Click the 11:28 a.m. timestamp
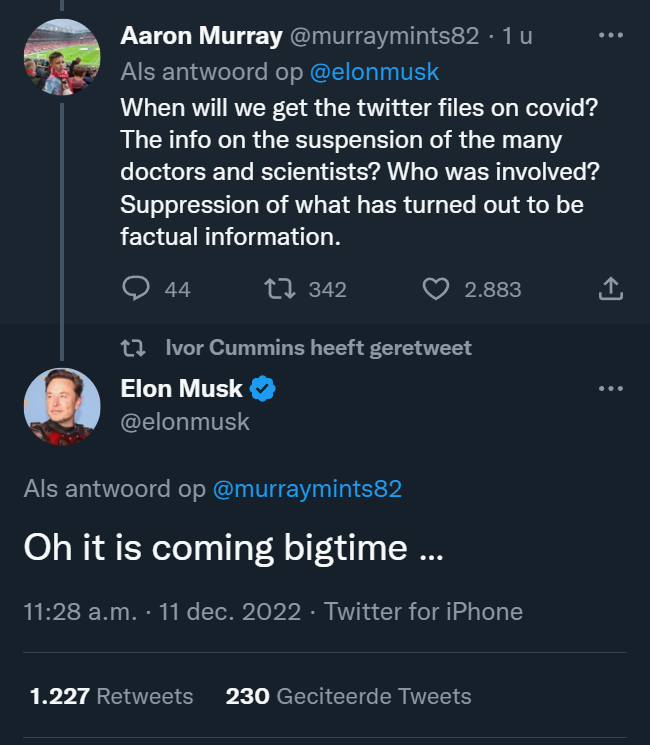The image size is (650, 745). tap(80, 611)
